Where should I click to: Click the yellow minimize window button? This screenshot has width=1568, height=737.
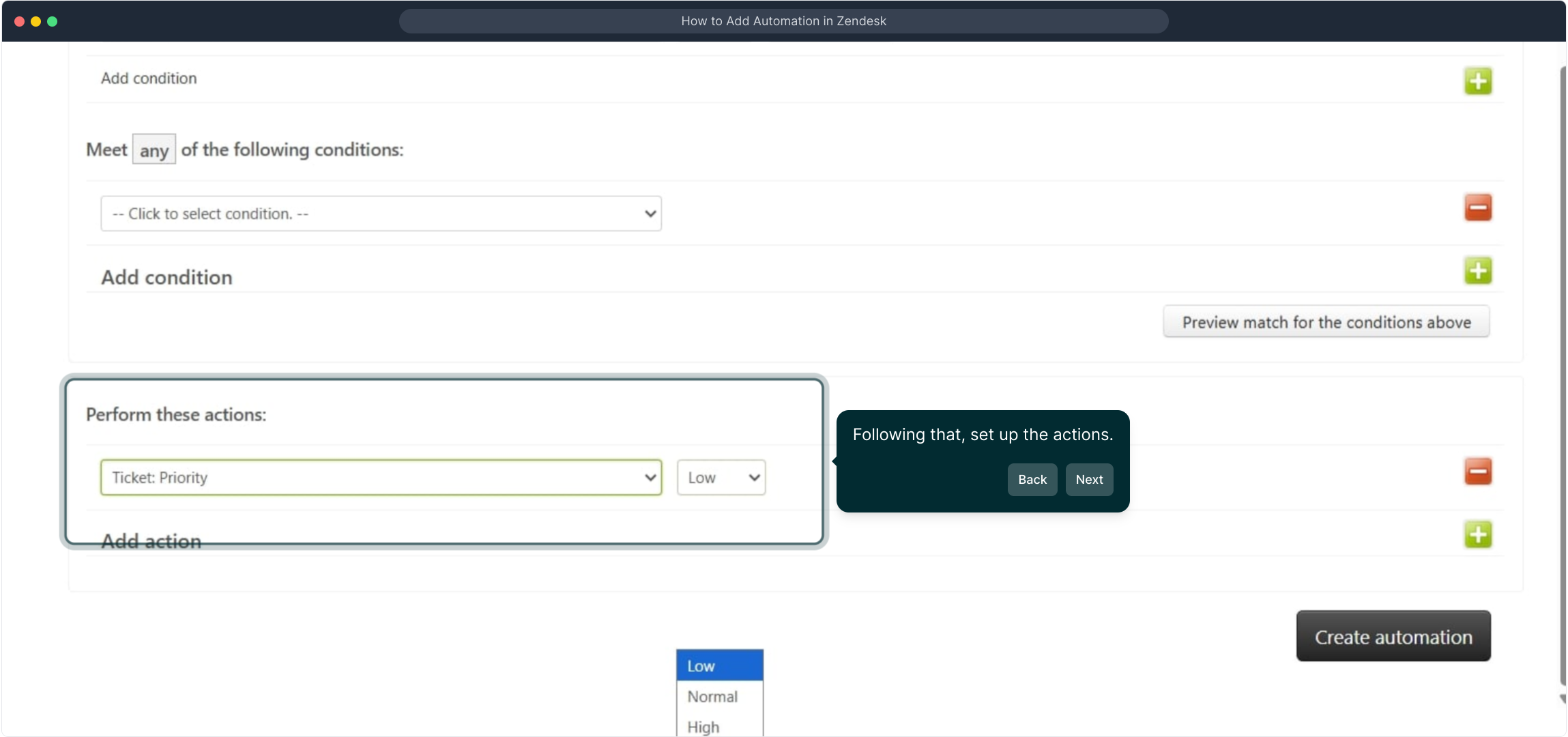36,21
